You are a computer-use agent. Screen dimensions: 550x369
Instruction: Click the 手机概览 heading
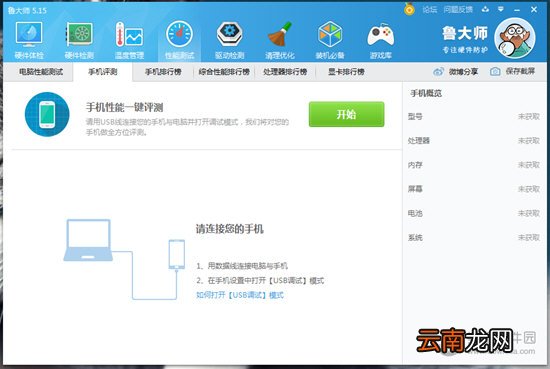[x=426, y=93]
